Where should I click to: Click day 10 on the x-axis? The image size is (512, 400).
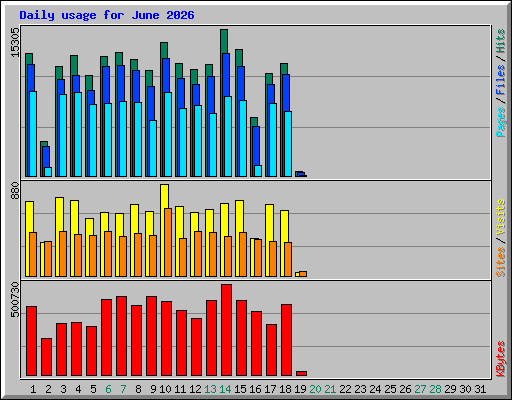tap(165, 389)
